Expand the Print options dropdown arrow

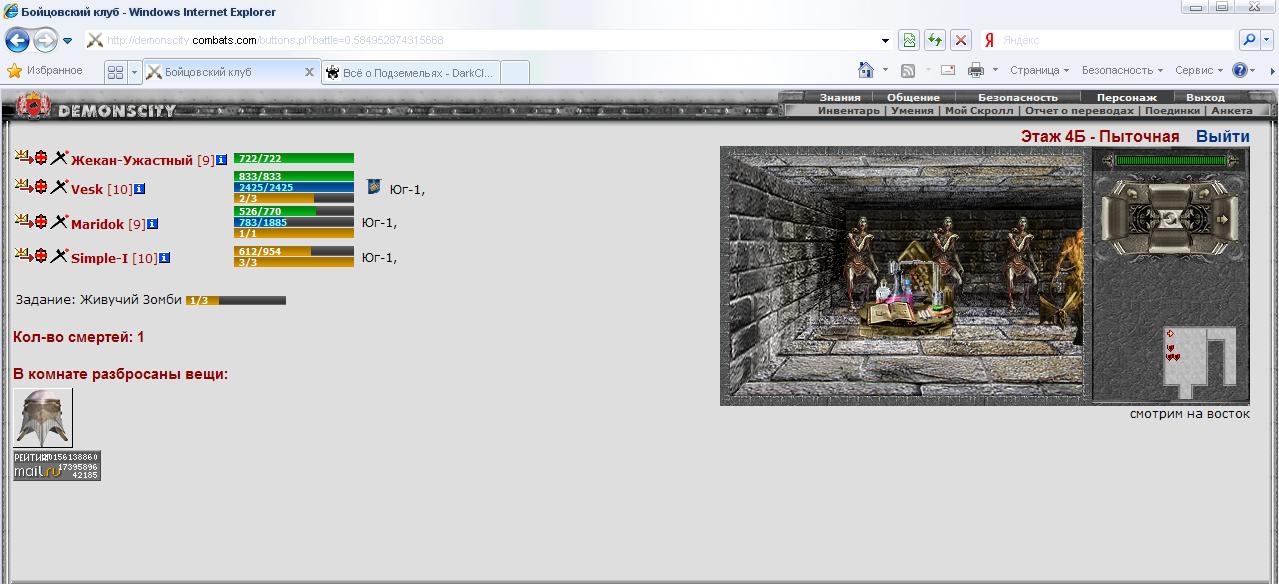point(995,70)
